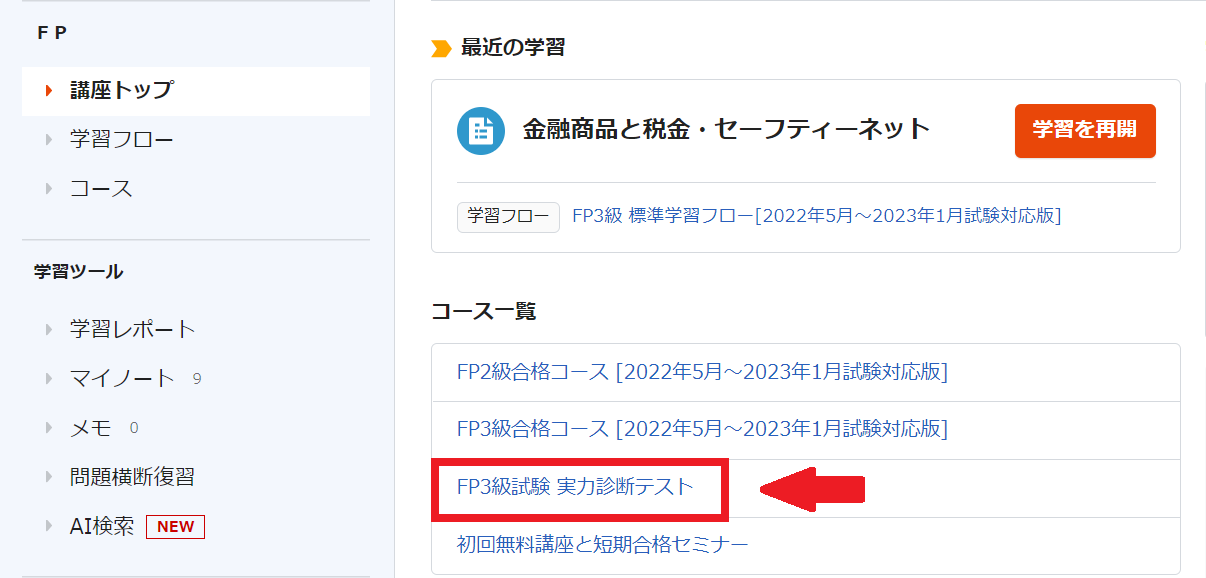The image size is (1206, 578).
Task: Open マイノート from the sidebar
Action: (x=122, y=378)
